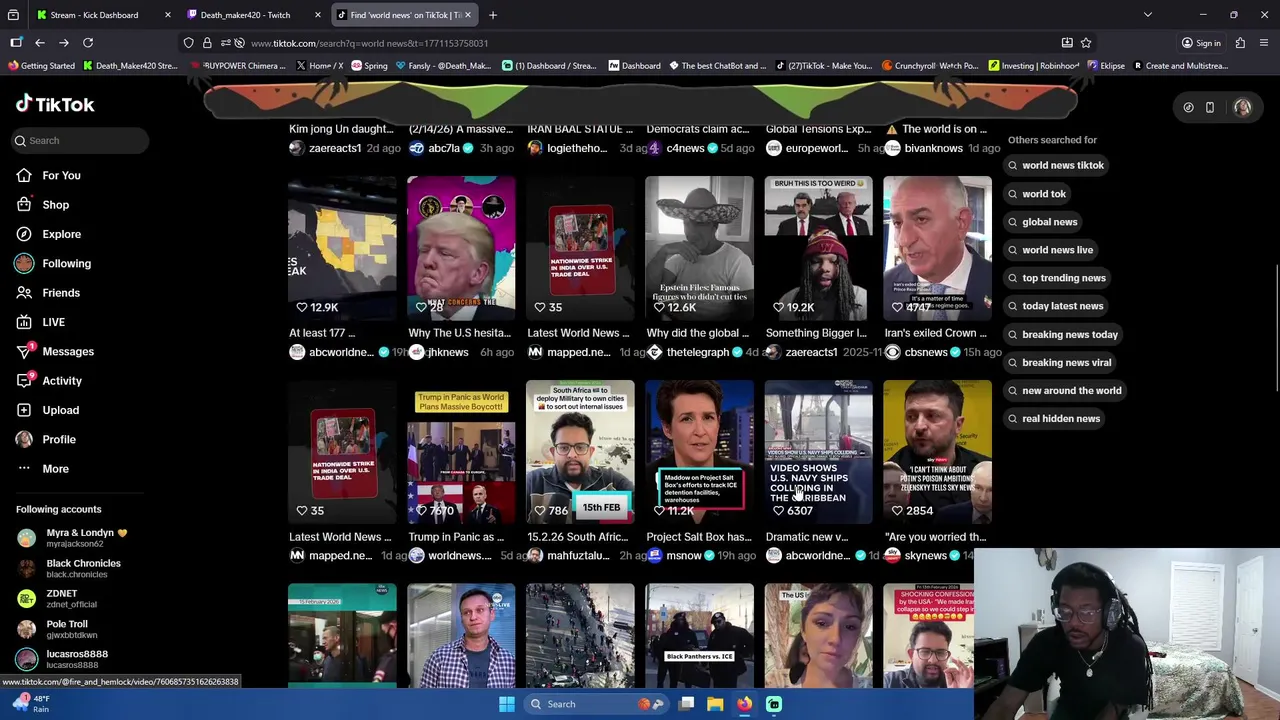1280x720 pixels.
Task: Open the U.S. Navy ships colliding video
Action: click(818, 452)
